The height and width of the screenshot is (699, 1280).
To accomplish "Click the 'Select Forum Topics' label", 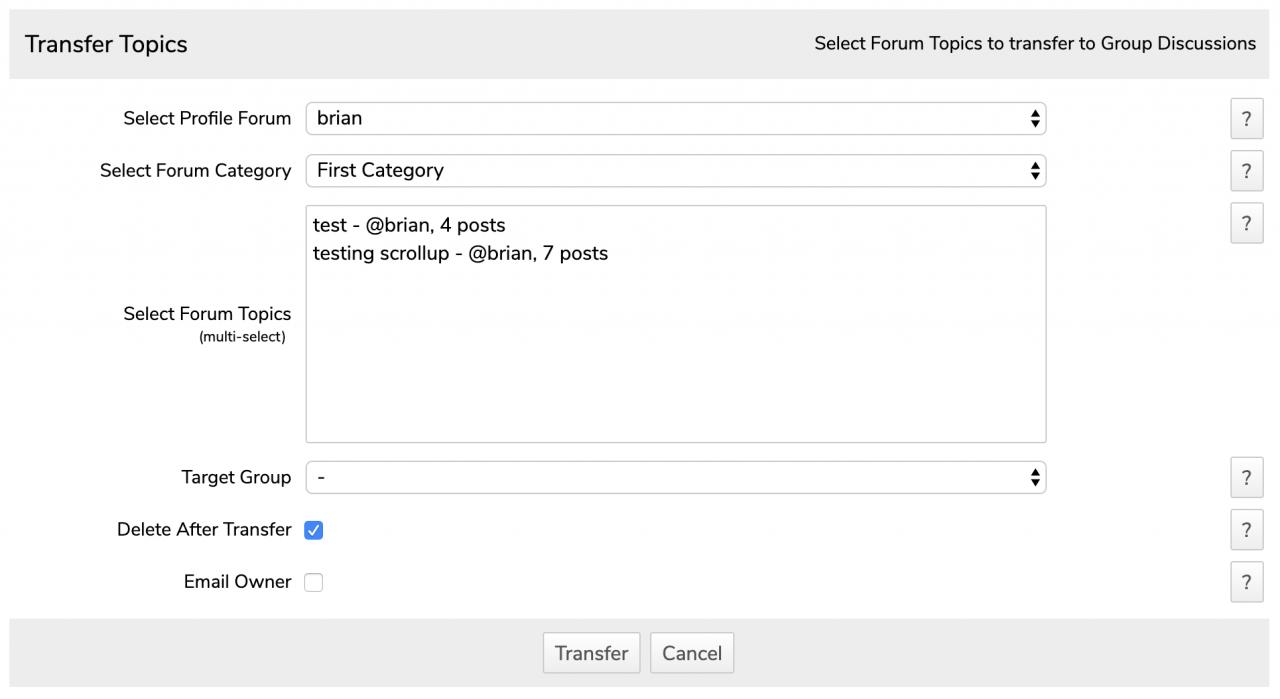I will (207, 314).
